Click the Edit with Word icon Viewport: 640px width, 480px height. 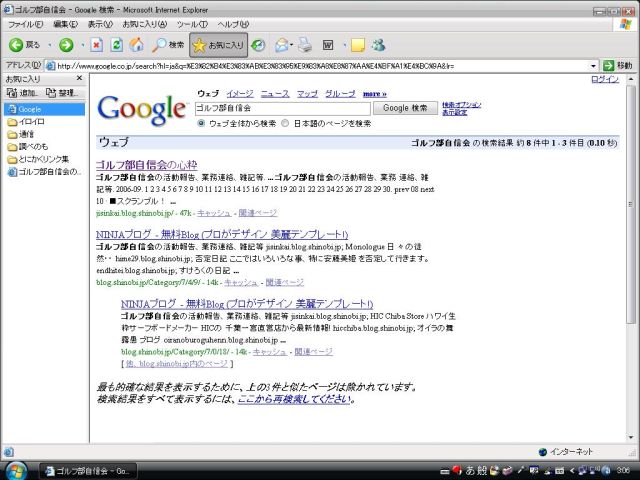pyautogui.click(x=328, y=45)
